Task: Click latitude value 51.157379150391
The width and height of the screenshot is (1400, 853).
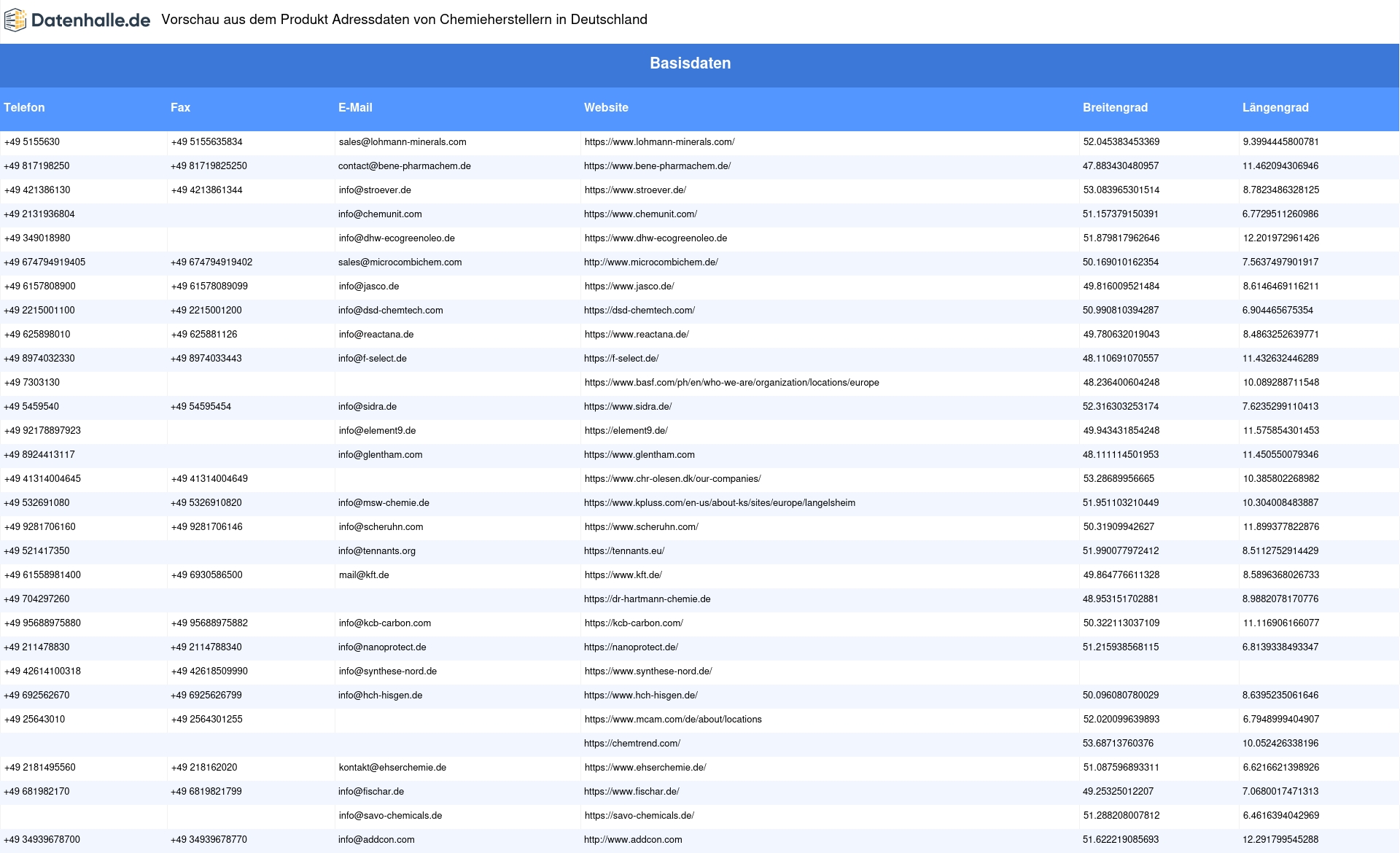Action: tap(1121, 214)
